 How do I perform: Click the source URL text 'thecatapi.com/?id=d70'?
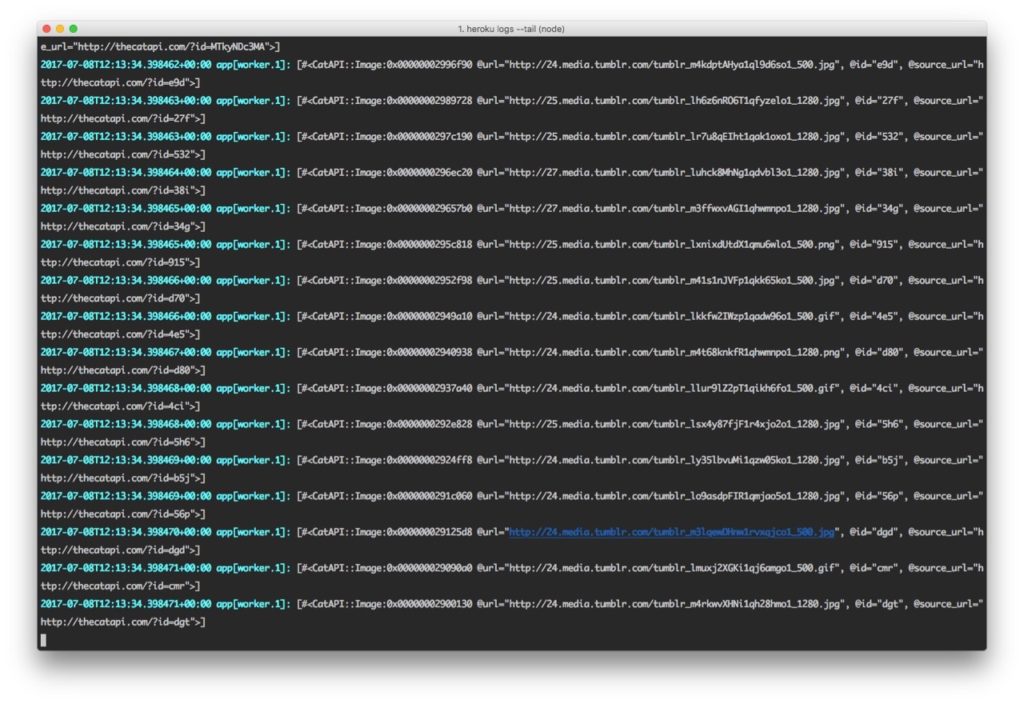pyautogui.click(x=127, y=298)
